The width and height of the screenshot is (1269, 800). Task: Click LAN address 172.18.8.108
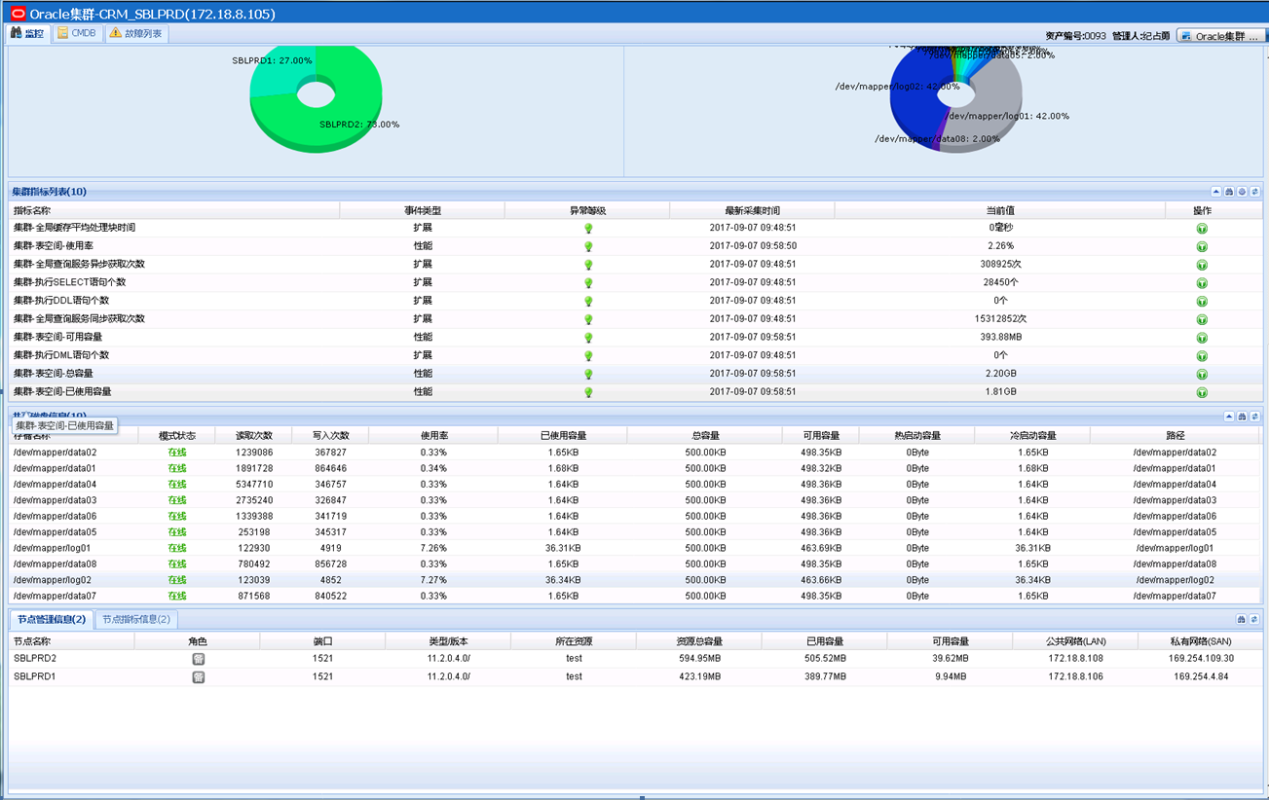click(1075, 659)
